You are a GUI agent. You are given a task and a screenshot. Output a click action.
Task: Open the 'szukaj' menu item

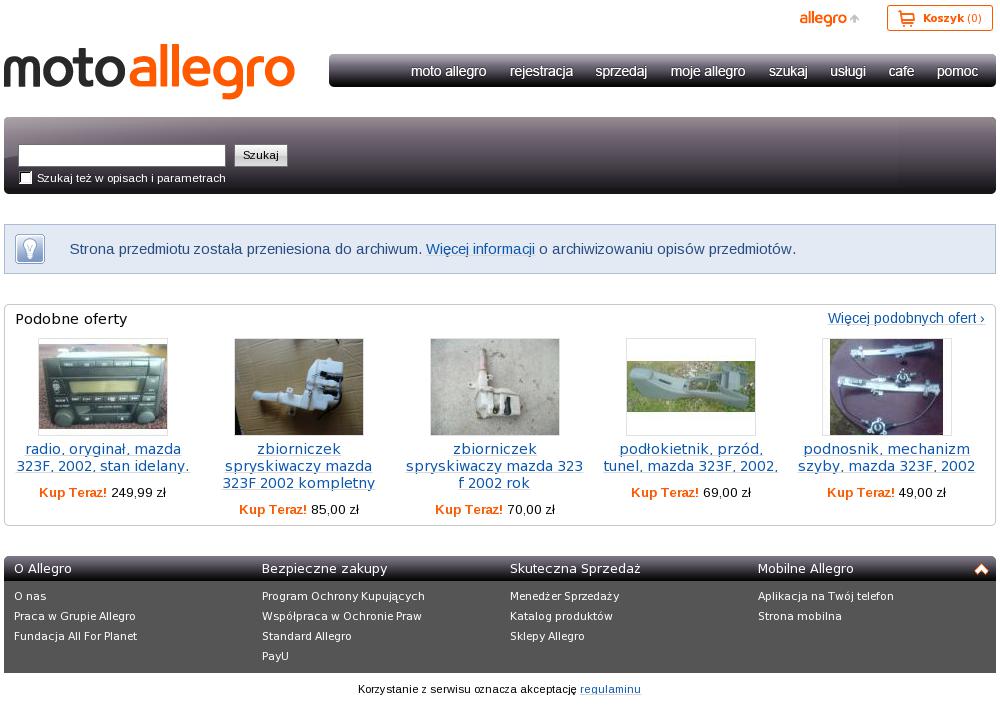coord(788,71)
